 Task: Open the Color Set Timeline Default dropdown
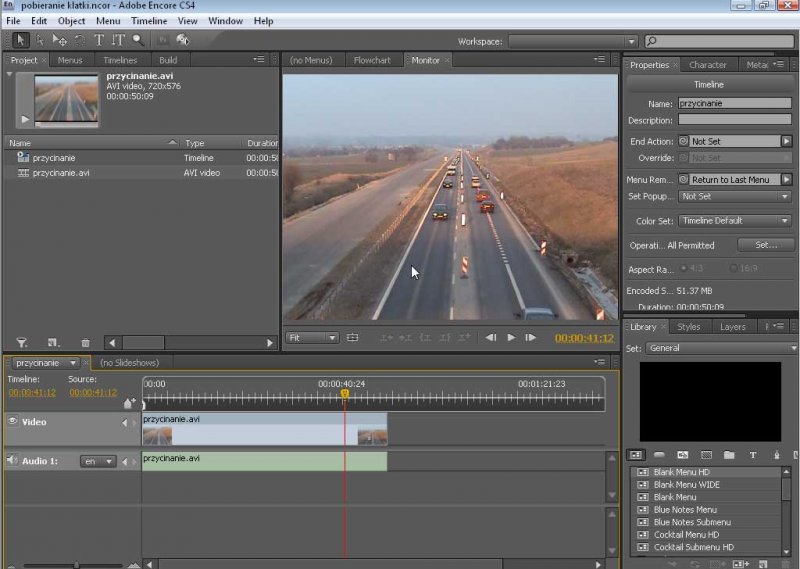tap(736, 221)
